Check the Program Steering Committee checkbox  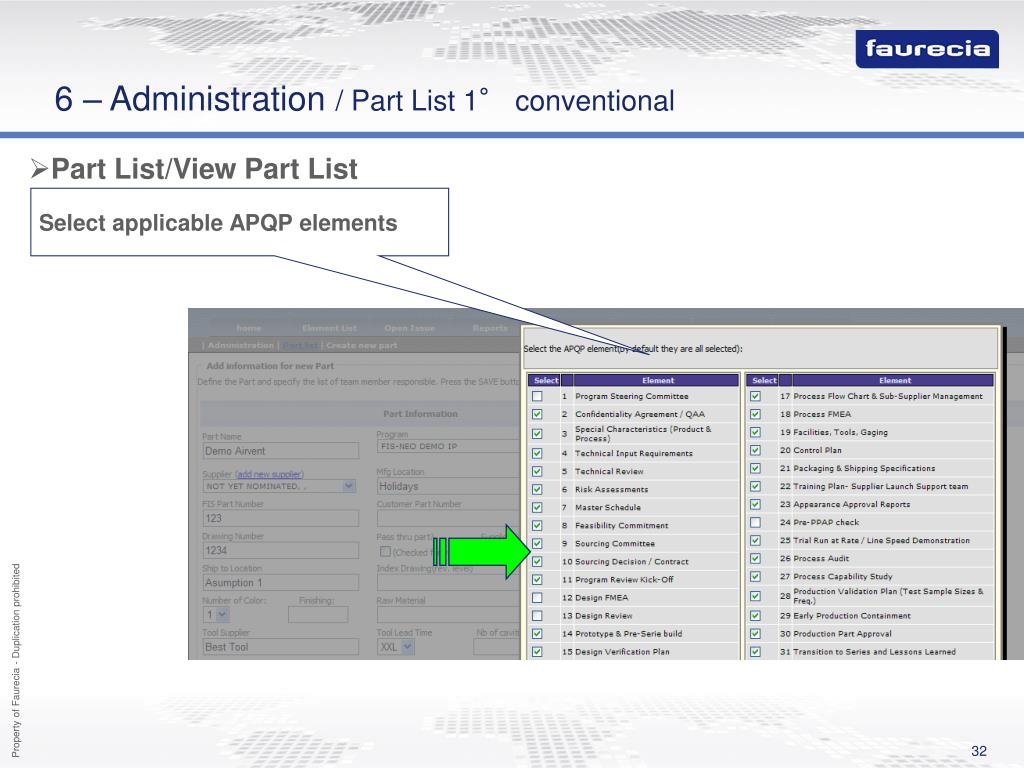(537, 396)
